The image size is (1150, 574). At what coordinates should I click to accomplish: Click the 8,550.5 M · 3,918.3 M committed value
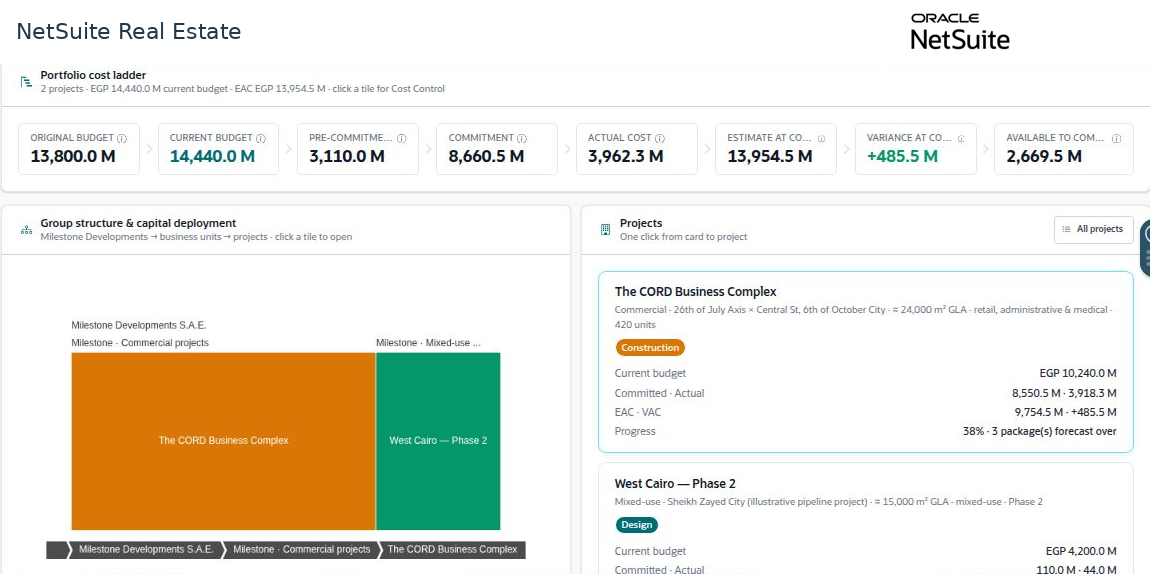[1064, 393]
